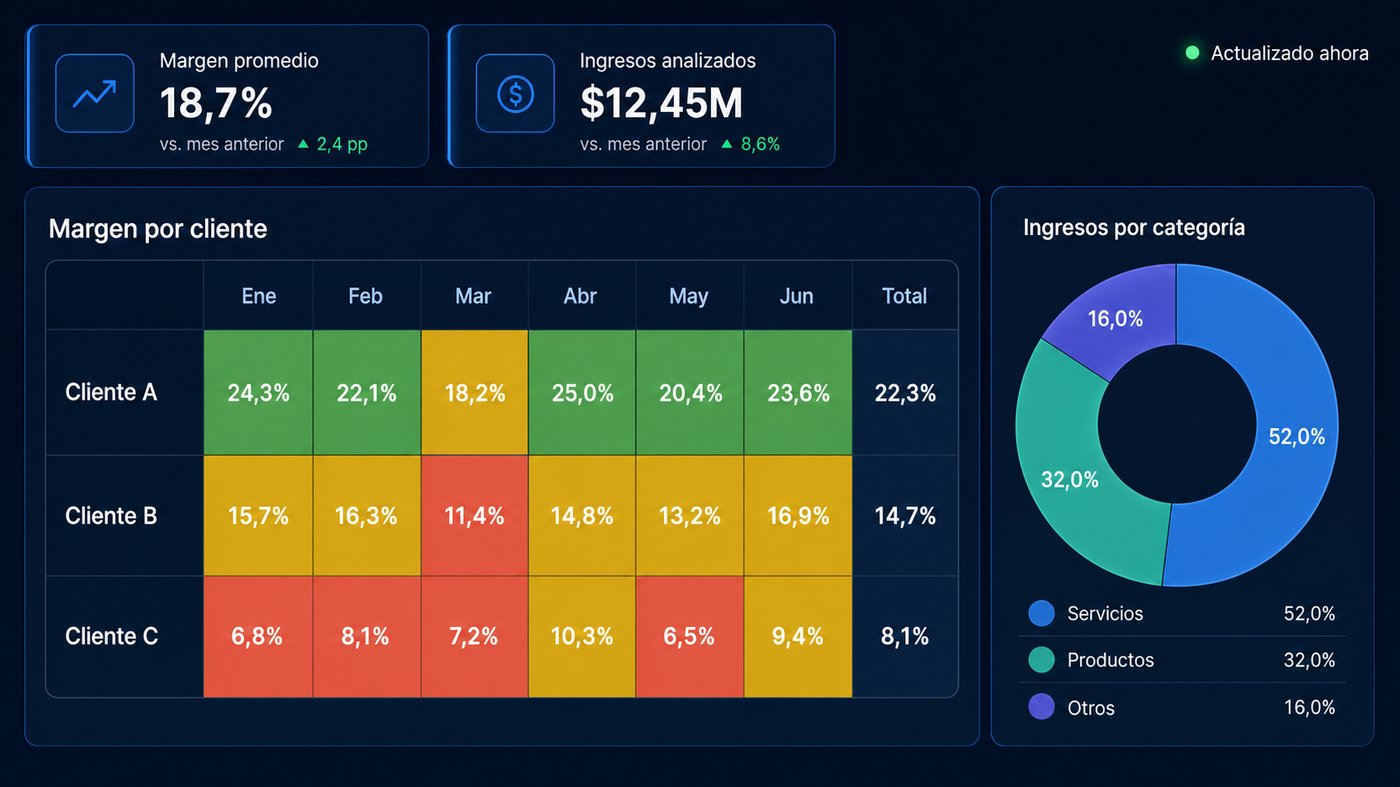Select the purple Otros legend swatch
The height and width of the screenshot is (787, 1400).
pyautogui.click(x=1041, y=707)
